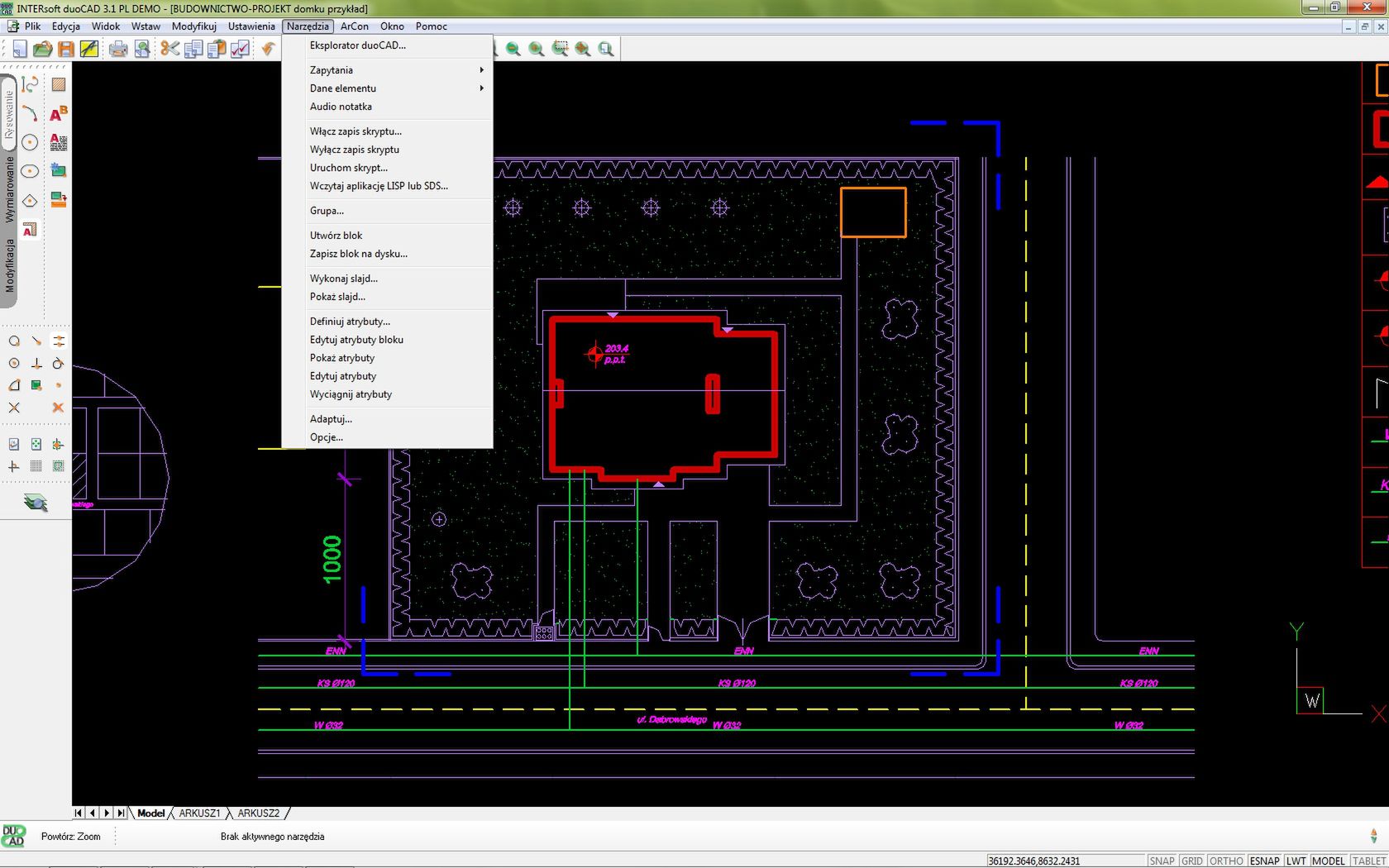The width and height of the screenshot is (1389, 868).
Task: Select the single-line text AB tool
Action: [59, 113]
